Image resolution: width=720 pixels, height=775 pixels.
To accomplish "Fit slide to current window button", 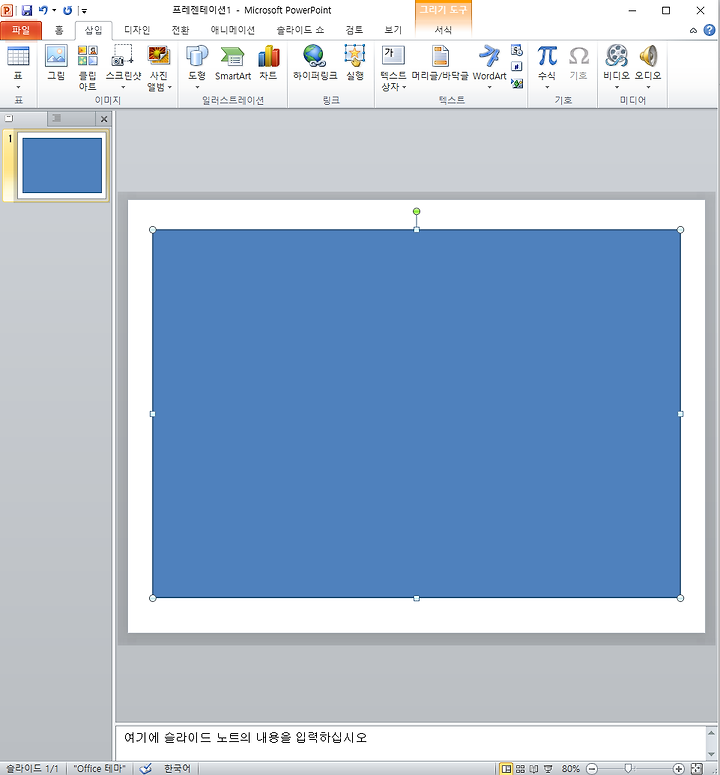I will tap(696, 769).
